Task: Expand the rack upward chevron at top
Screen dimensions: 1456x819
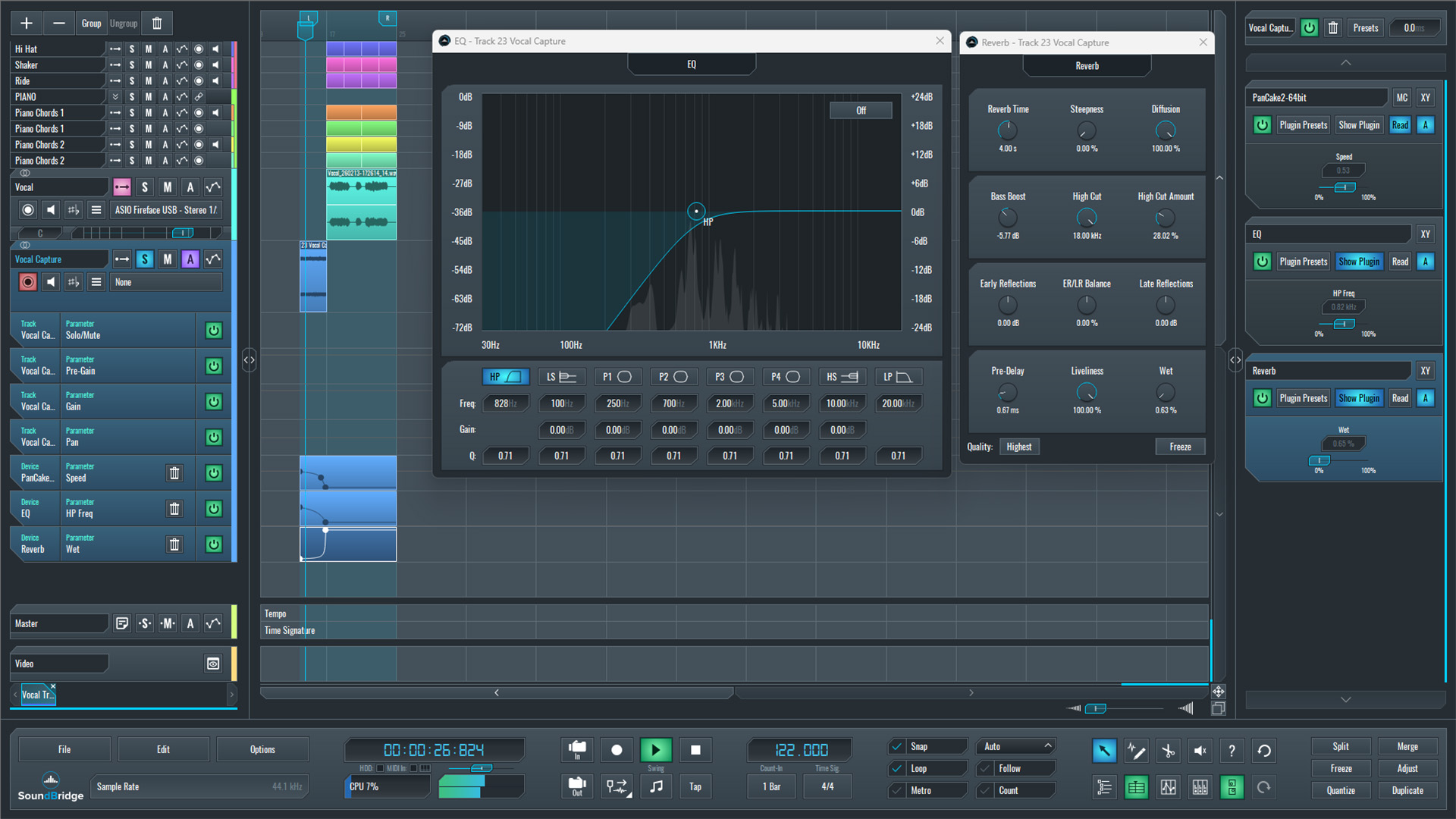Action: [1345, 62]
